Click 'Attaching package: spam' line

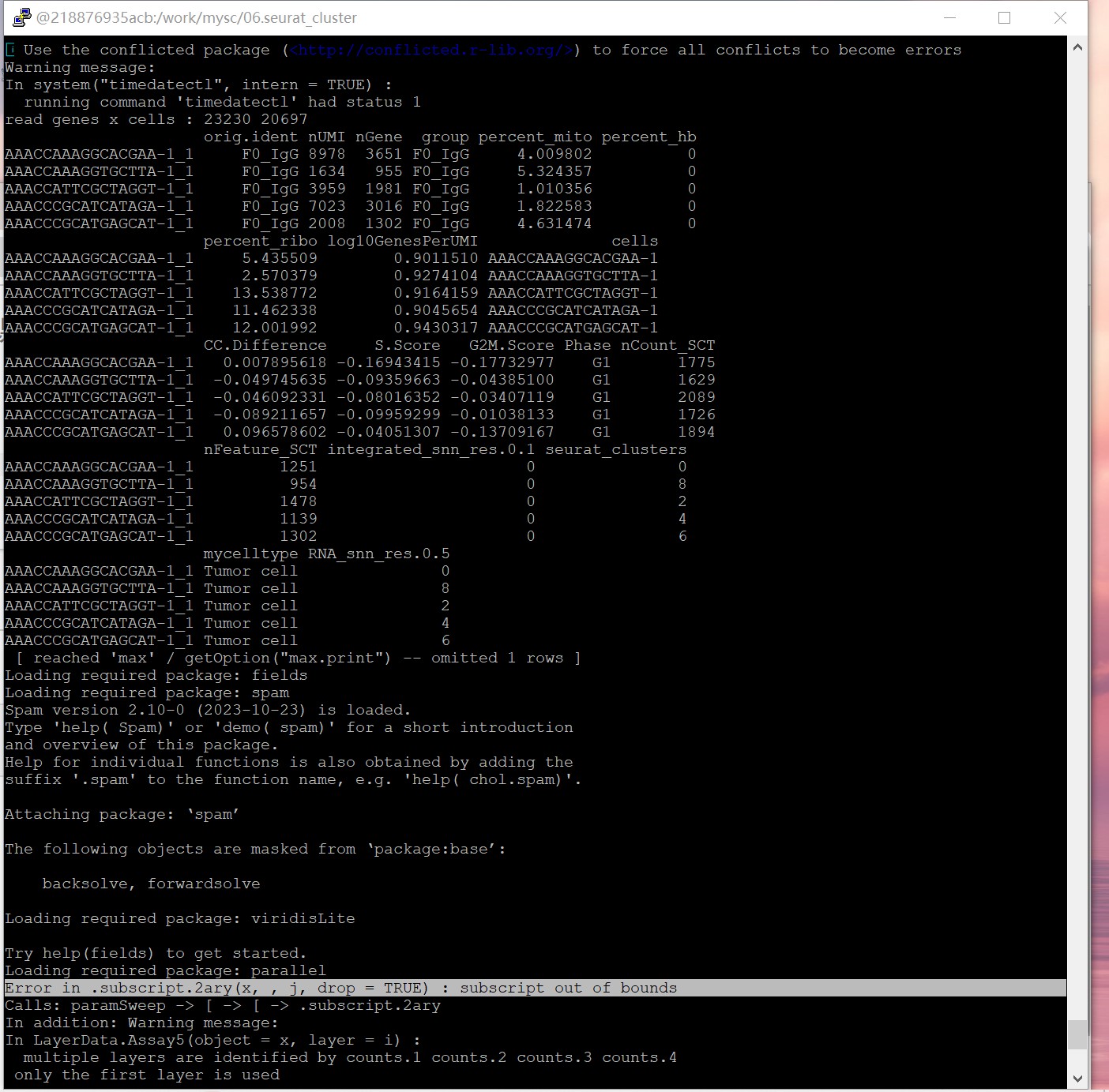tap(122, 814)
